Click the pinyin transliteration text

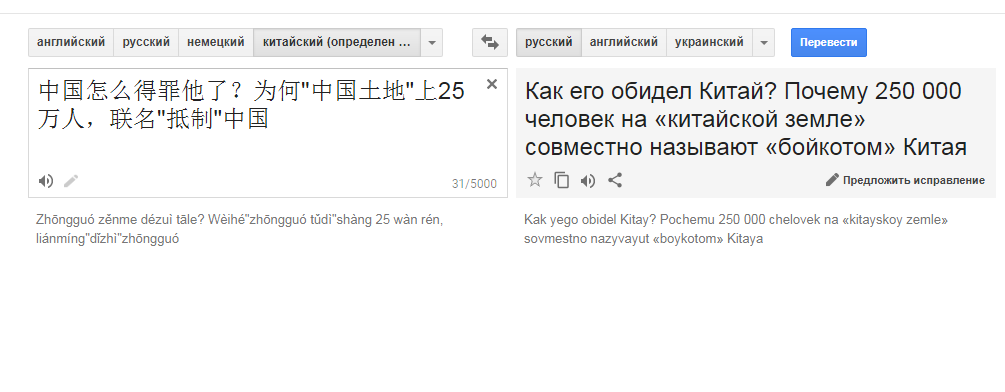pyautogui.click(x=240, y=230)
